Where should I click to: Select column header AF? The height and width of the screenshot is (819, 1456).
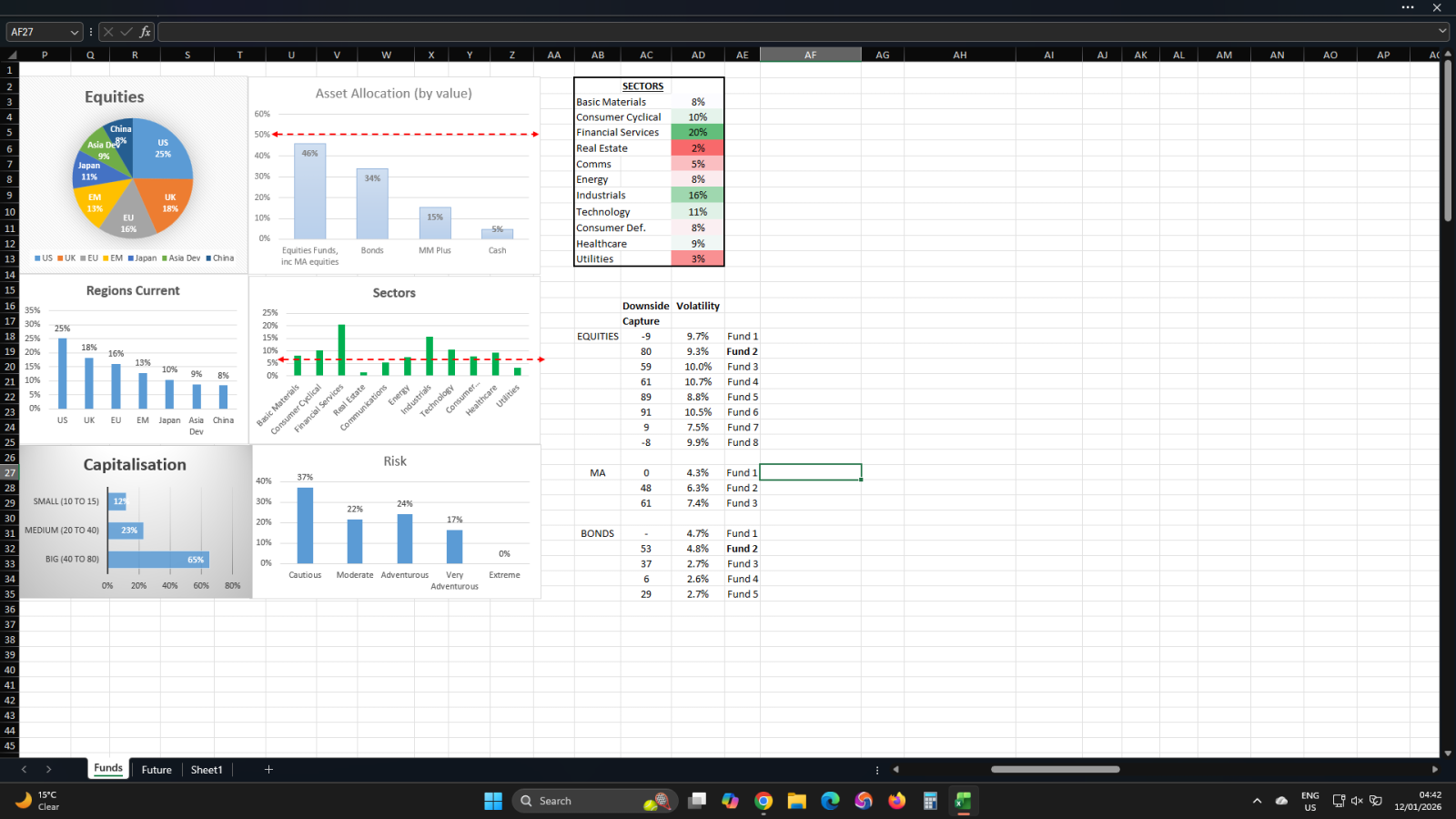click(810, 56)
